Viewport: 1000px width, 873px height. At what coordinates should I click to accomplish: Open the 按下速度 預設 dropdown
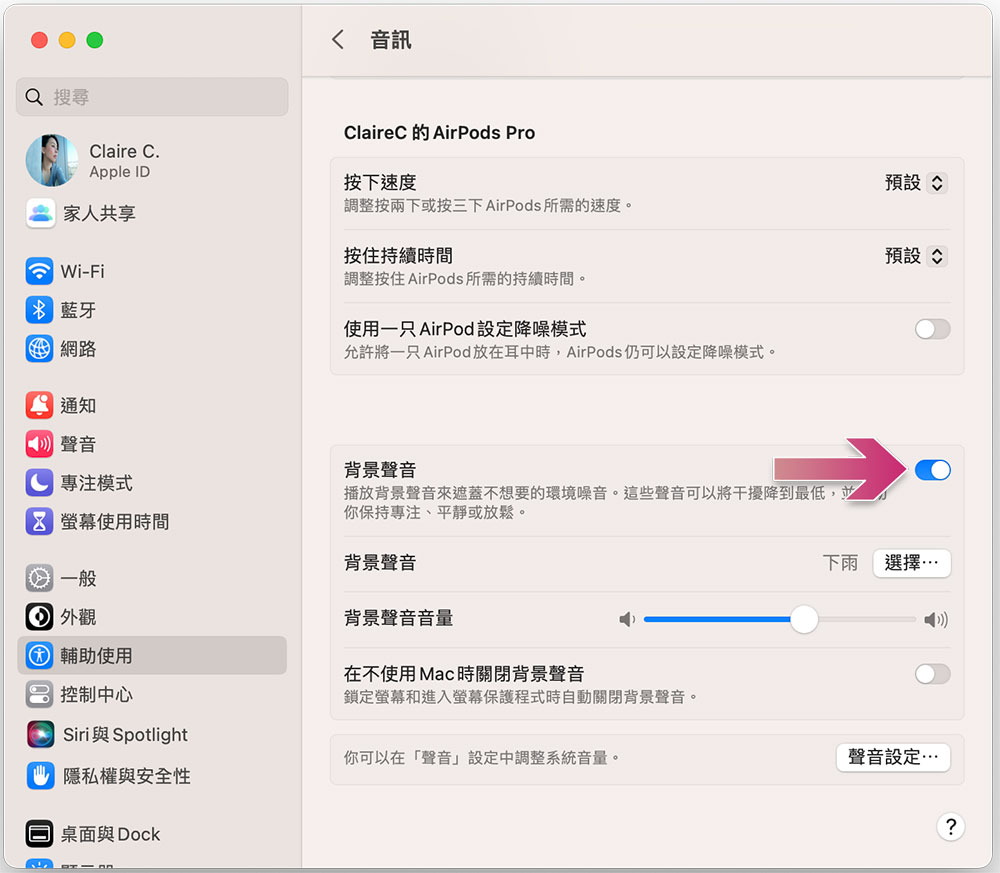click(x=916, y=183)
